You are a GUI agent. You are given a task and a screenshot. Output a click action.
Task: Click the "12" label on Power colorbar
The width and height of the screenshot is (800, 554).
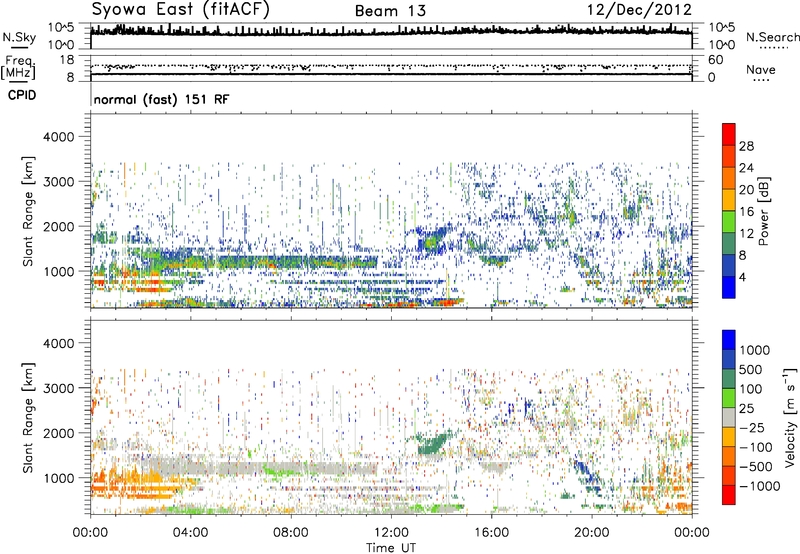(x=746, y=234)
